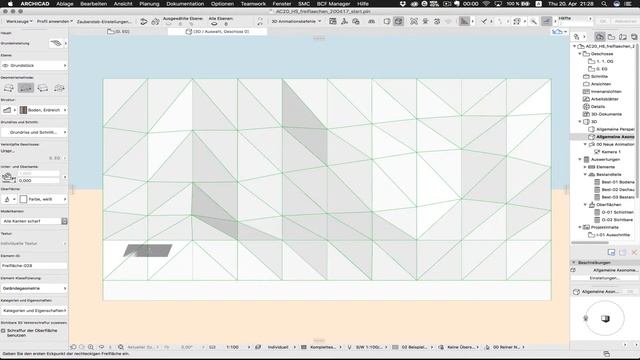The height and width of the screenshot is (360, 640).
Task: Open the View Map navigator icon
Action: (x=611, y=37)
